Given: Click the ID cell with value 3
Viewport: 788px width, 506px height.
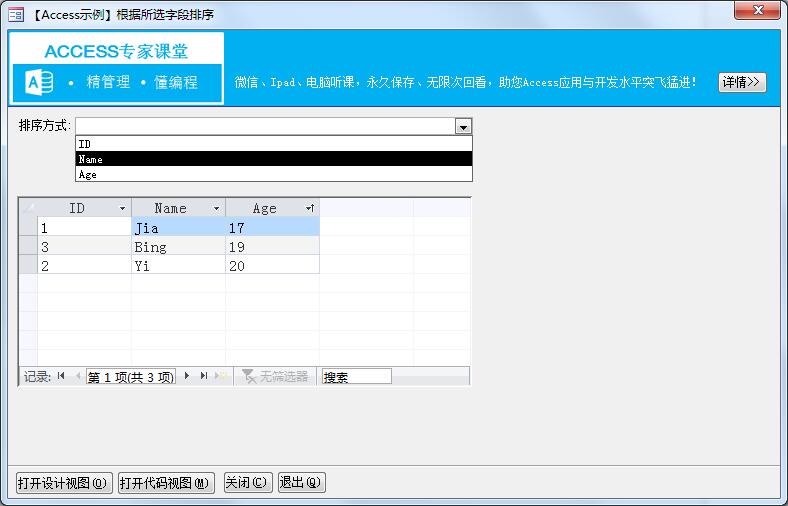Looking at the screenshot, I should click(84, 247).
